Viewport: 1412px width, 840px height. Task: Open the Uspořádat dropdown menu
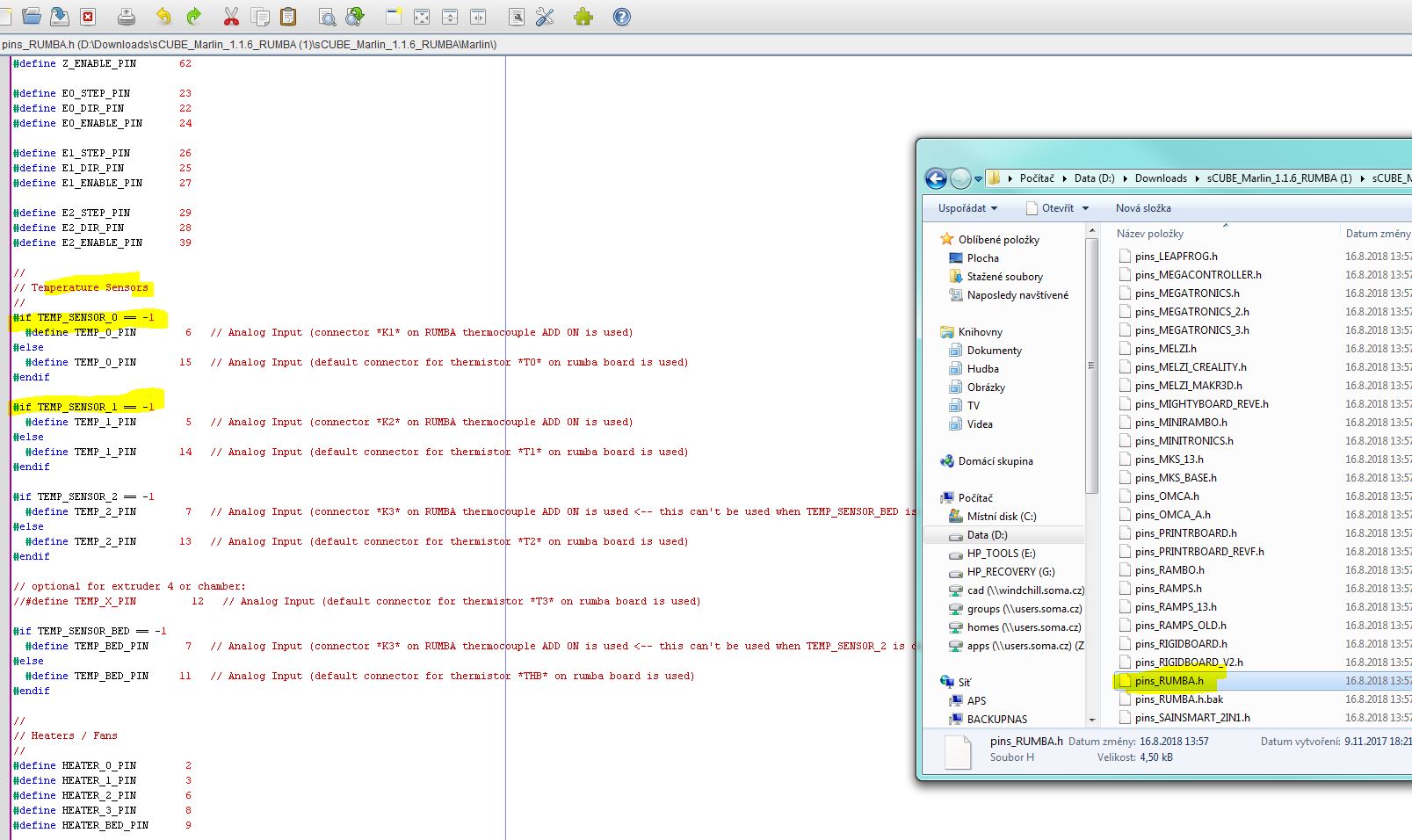coord(967,208)
